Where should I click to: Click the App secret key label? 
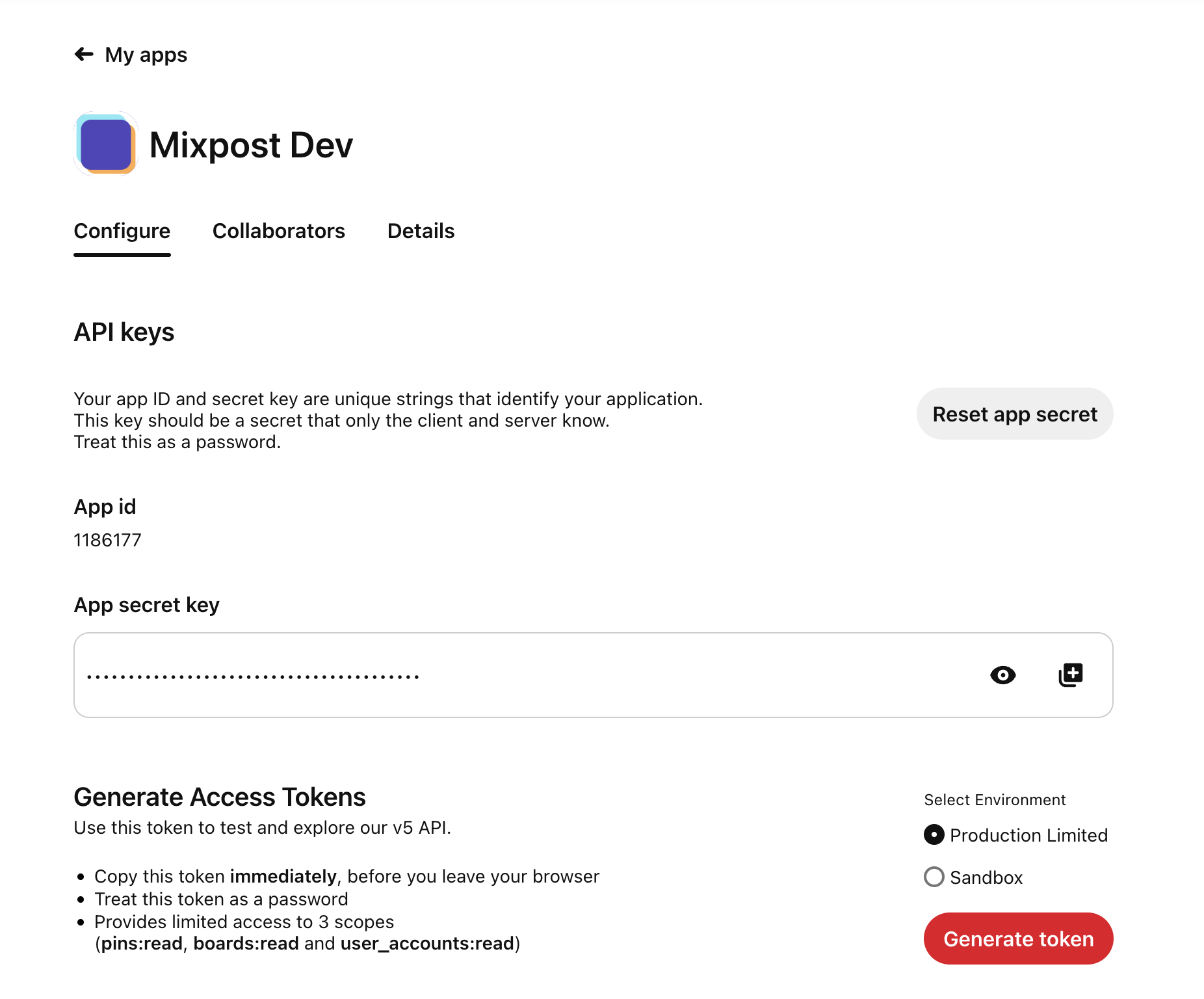coord(147,606)
